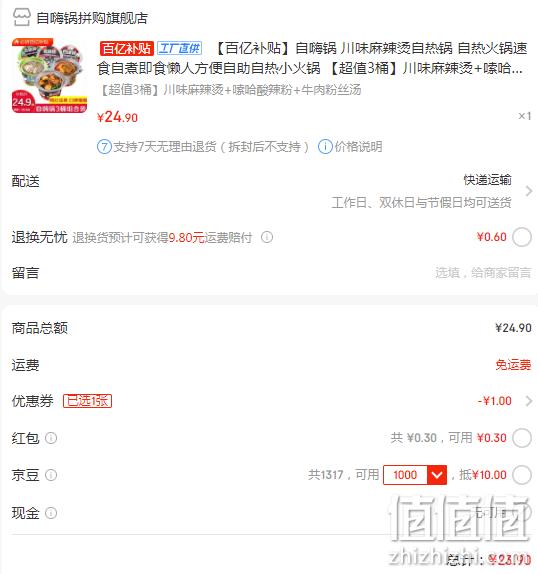The image size is (538, 574).
Task: Click the 价格说明 info icon
Action: coord(325,147)
